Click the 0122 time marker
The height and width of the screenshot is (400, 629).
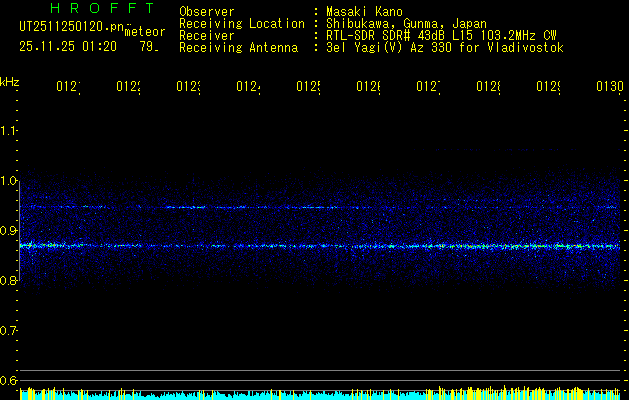(x=128, y=87)
